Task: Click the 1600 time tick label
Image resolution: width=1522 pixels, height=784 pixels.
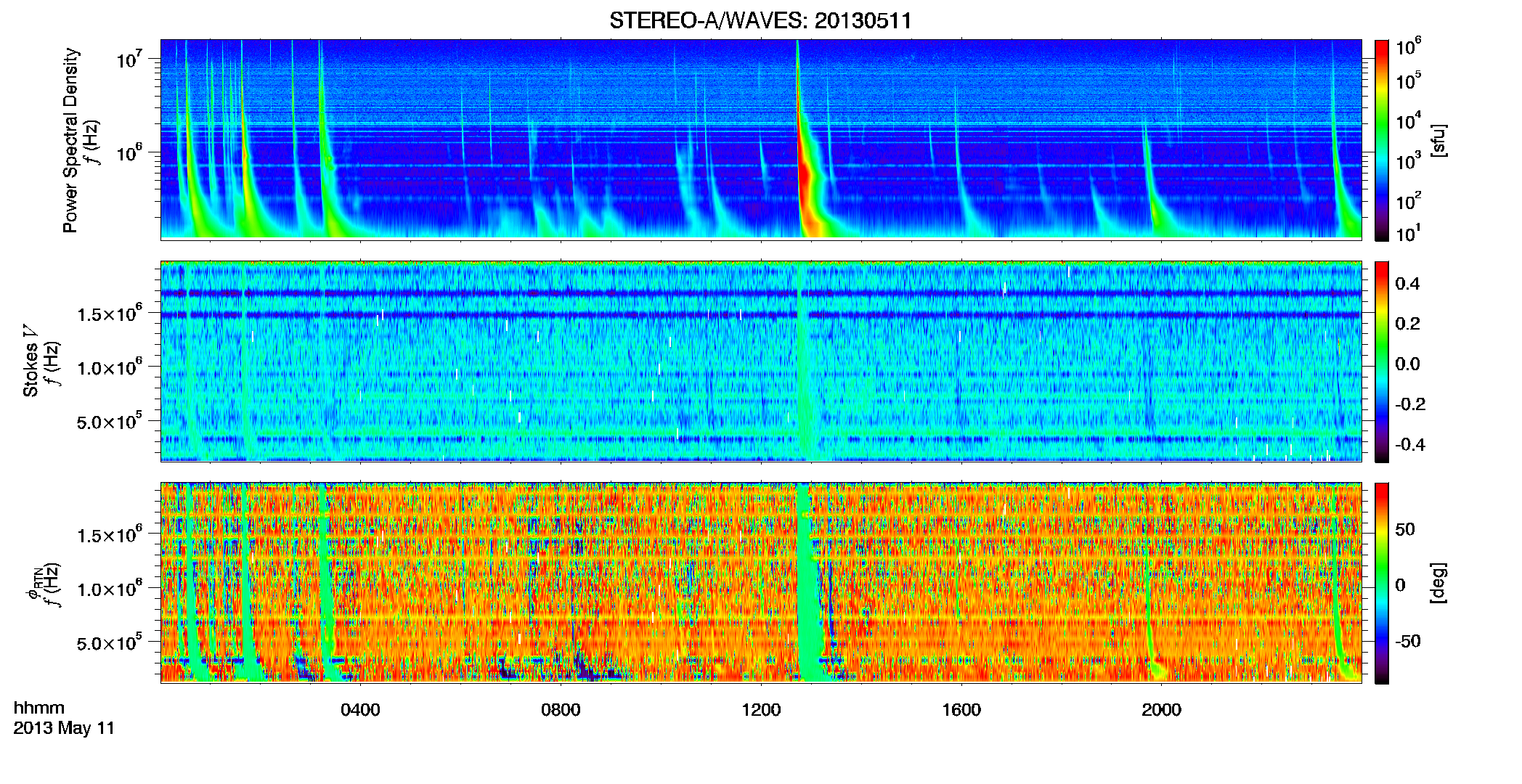Action: click(961, 710)
